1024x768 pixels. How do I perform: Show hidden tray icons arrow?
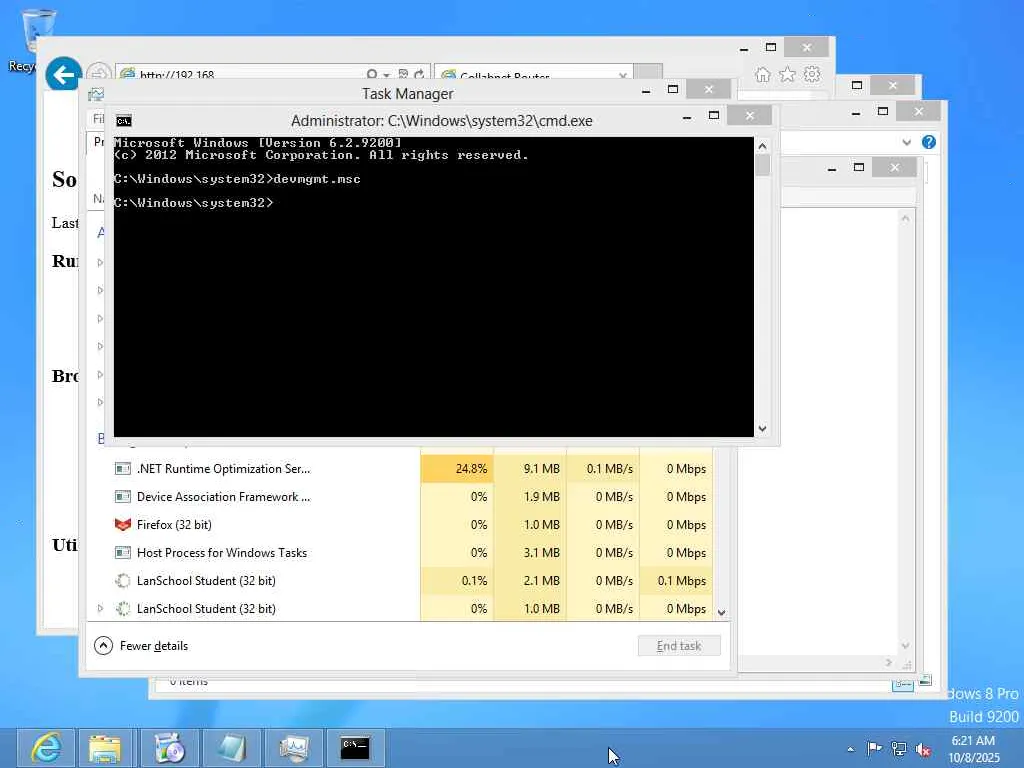pyautogui.click(x=850, y=749)
